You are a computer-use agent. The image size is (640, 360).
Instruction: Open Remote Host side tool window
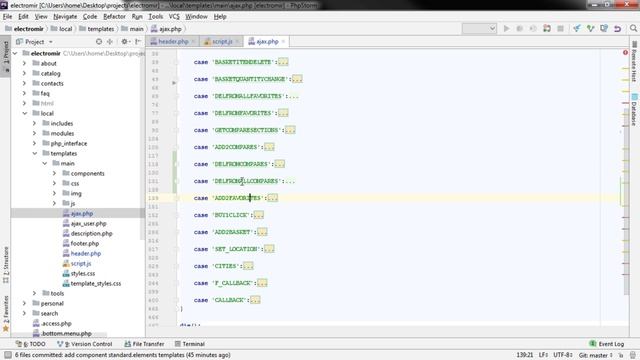[634, 62]
